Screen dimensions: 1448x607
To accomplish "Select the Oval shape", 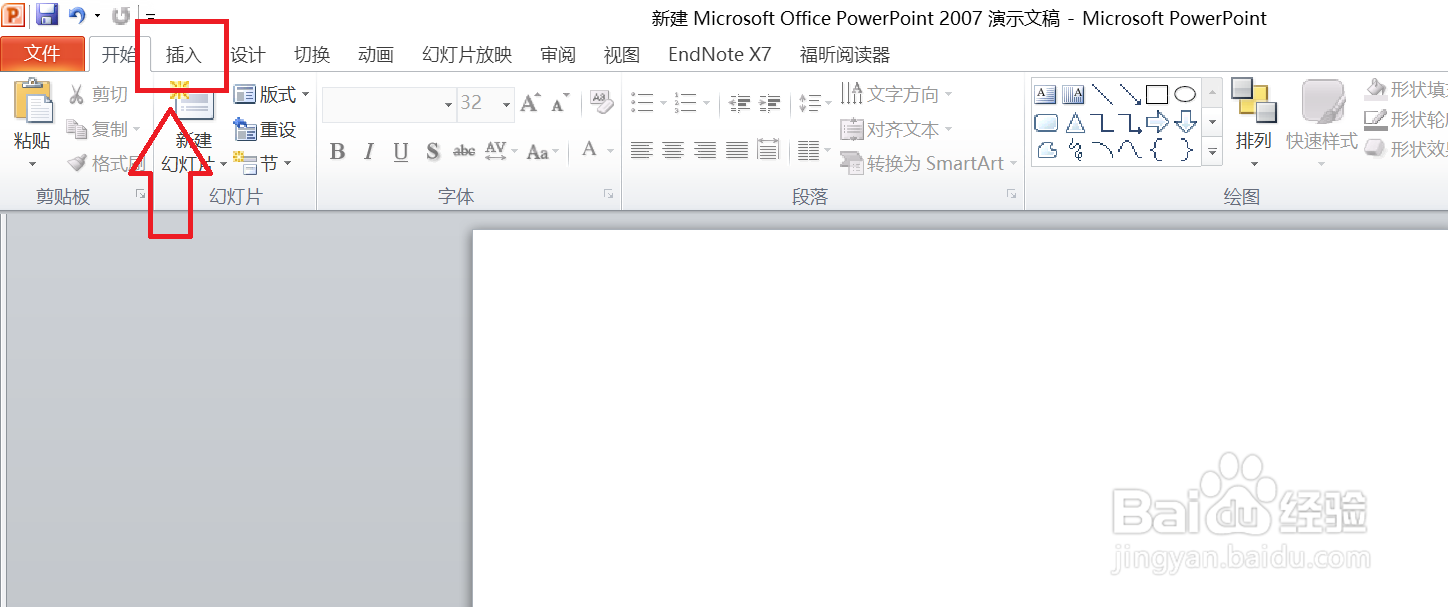I will (1185, 95).
